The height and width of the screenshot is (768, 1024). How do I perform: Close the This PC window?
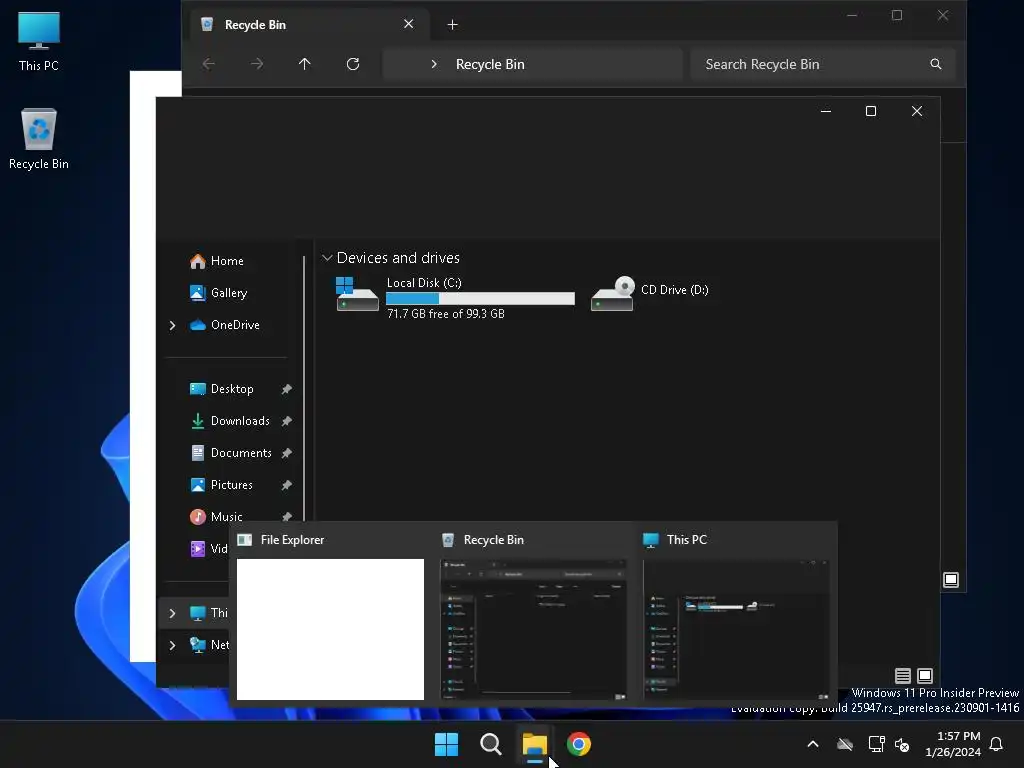pyautogui.click(x=917, y=111)
